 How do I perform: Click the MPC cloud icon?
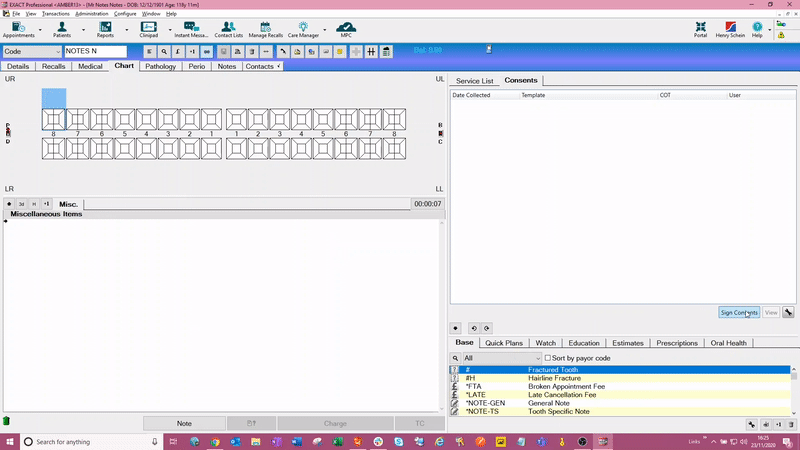click(x=346, y=30)
